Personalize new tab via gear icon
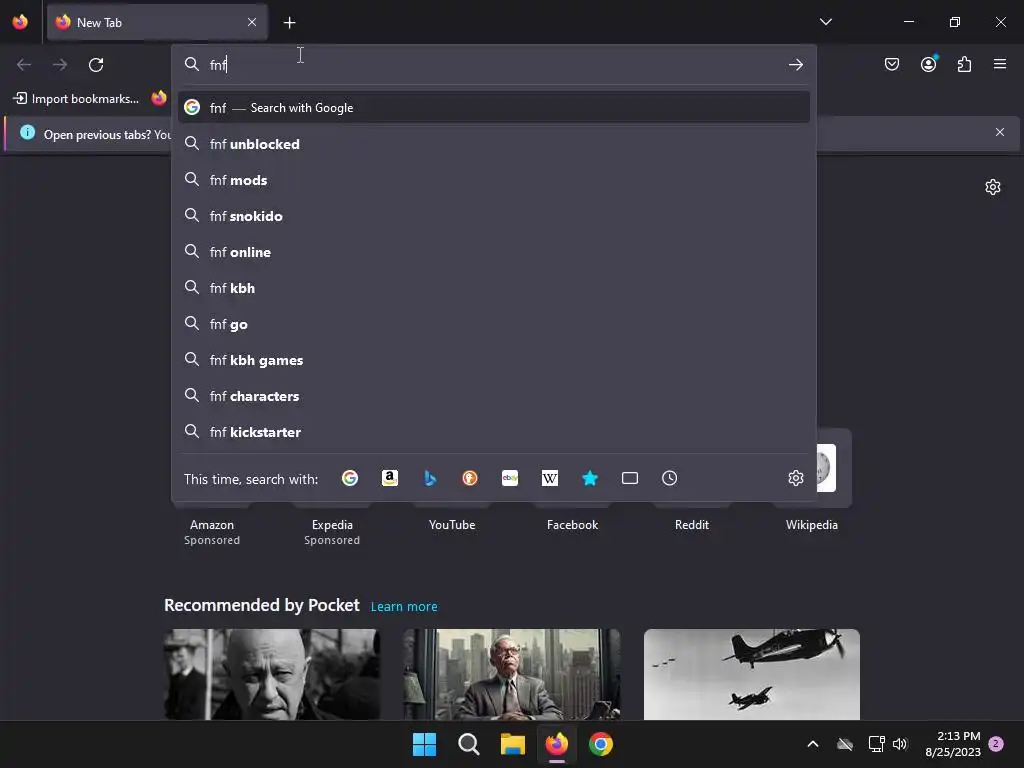 (993, 187)
